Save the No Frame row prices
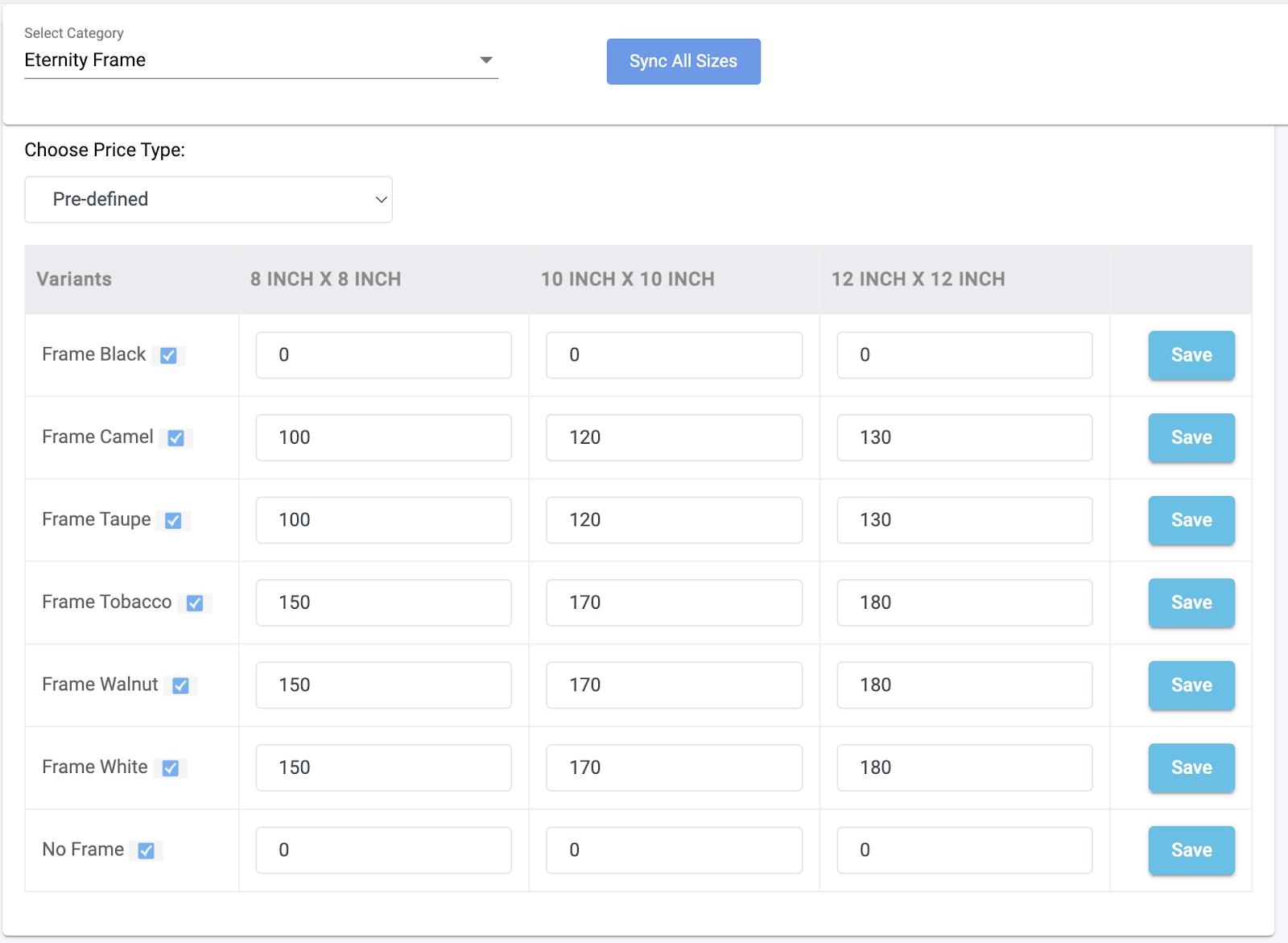 [1191, 850]
